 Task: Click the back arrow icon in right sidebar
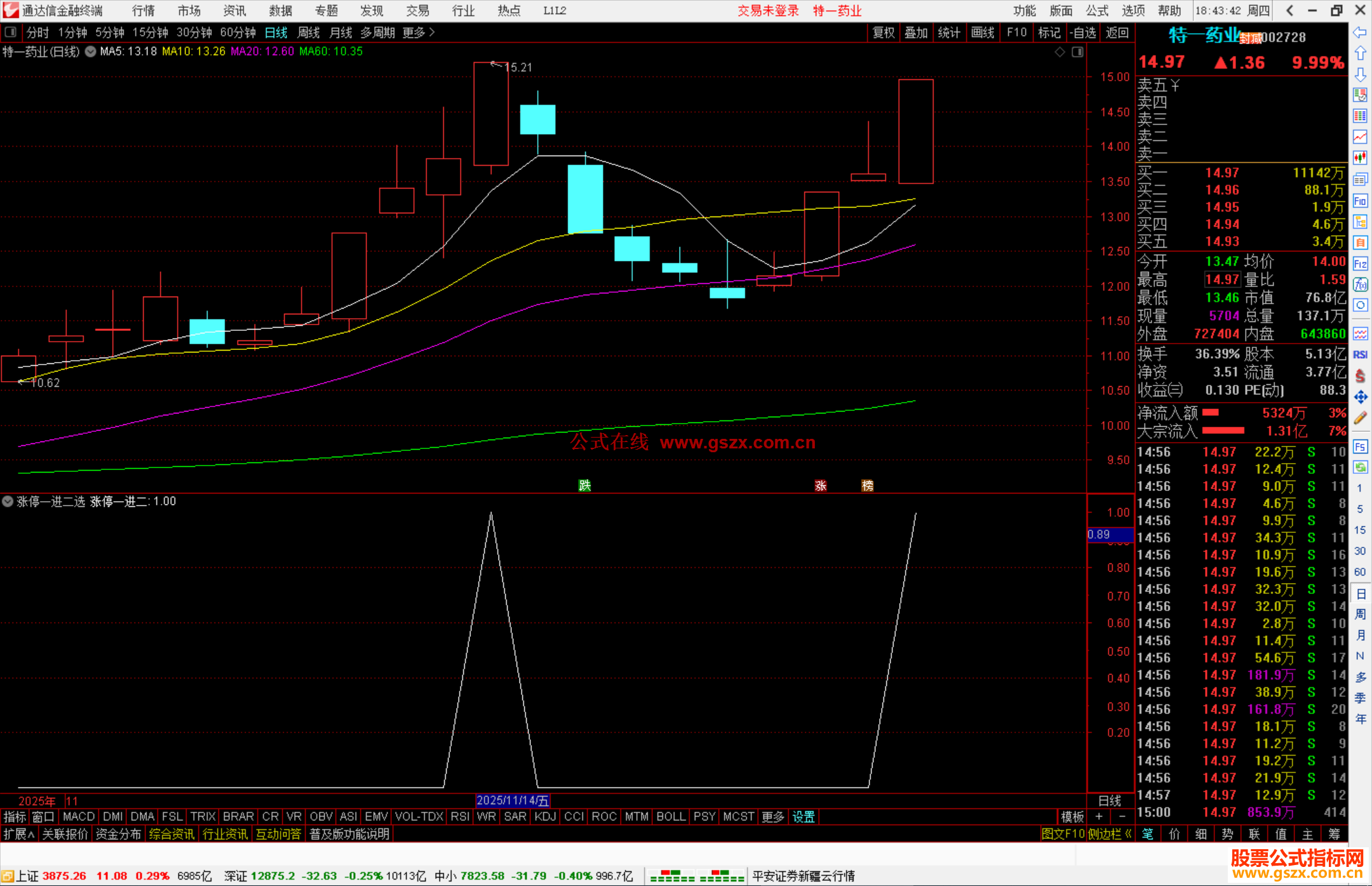(x=1360, y=32)
